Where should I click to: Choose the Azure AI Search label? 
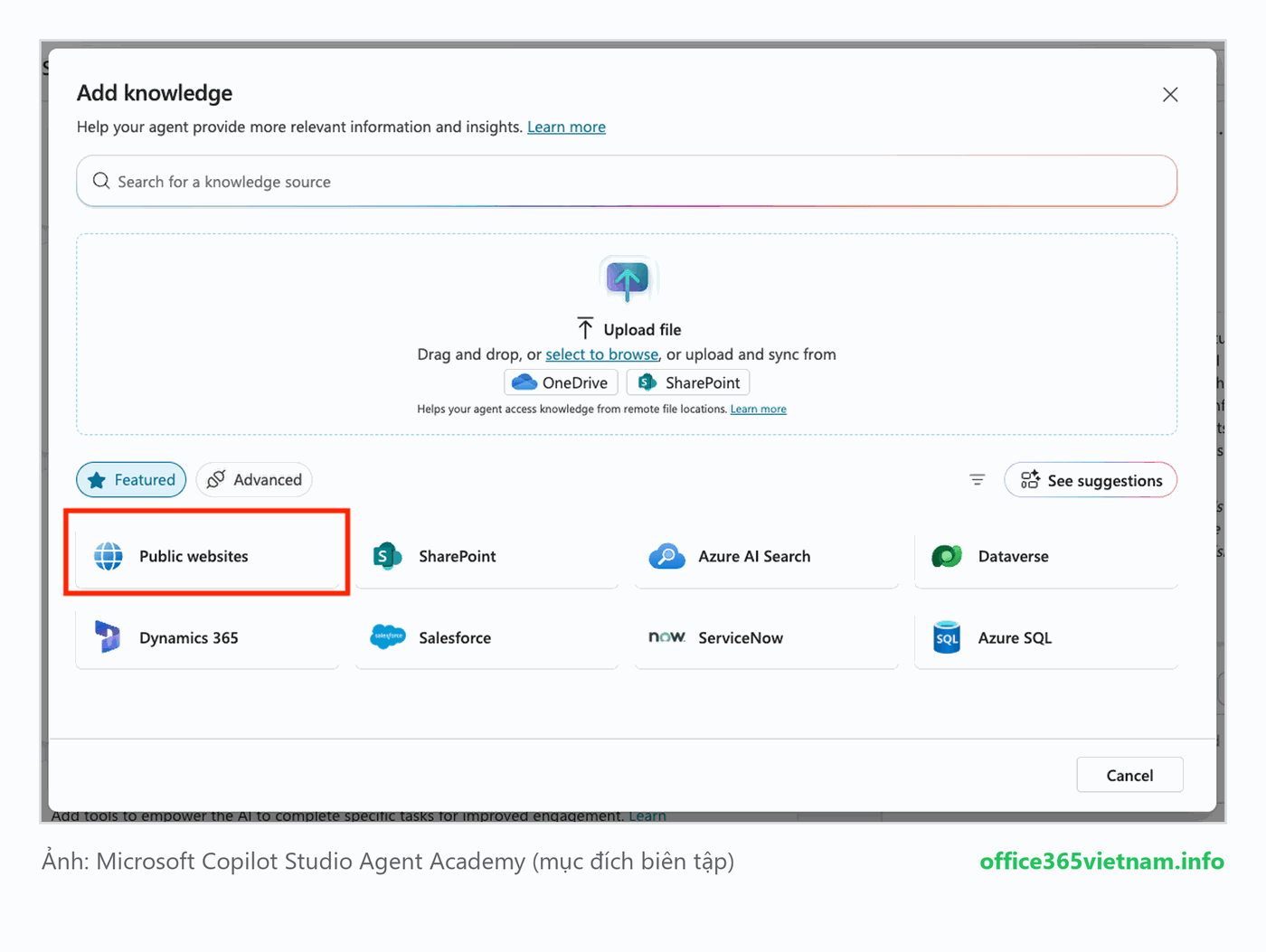point(754,556)
